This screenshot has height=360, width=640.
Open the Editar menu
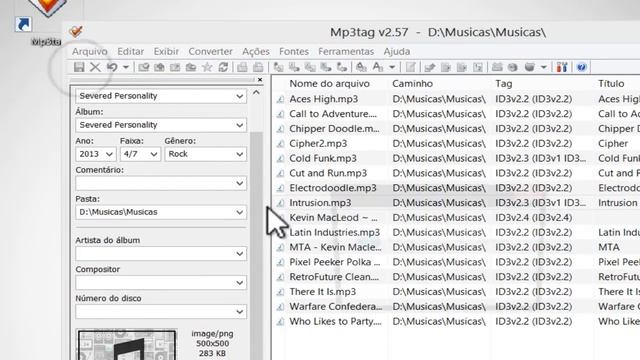[131, 51]
